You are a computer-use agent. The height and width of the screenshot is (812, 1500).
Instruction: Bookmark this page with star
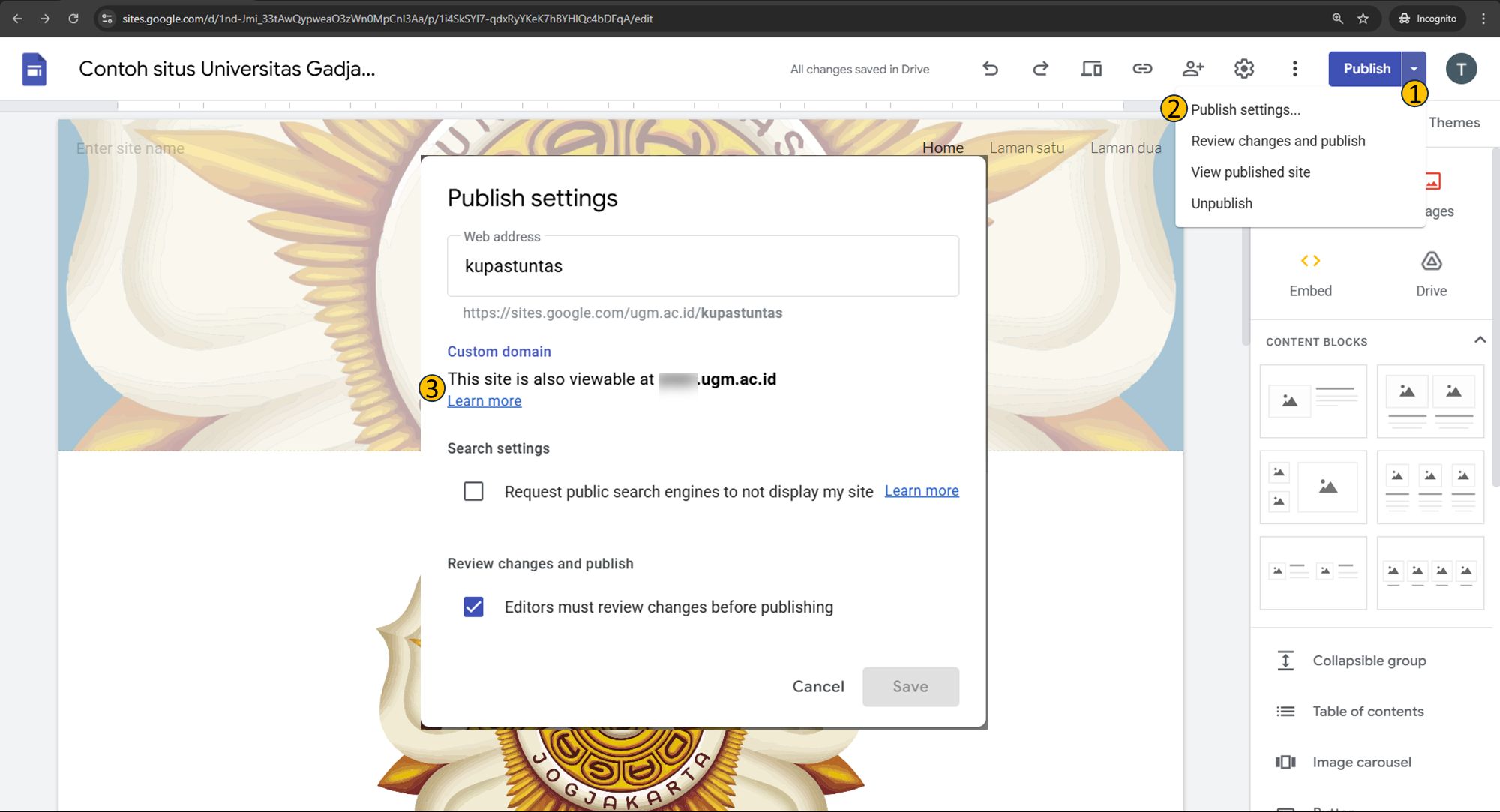(1363, 19)
